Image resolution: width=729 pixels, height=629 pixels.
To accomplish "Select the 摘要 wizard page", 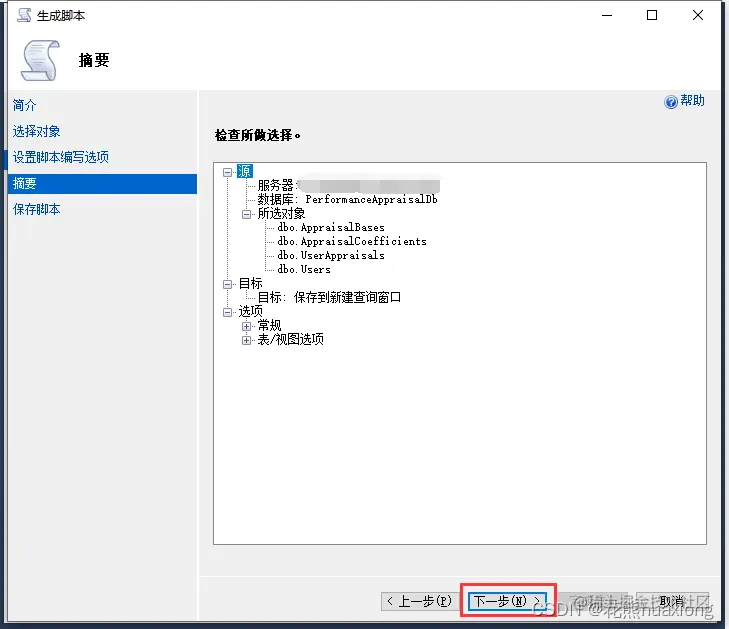I will tap(102, 184).
